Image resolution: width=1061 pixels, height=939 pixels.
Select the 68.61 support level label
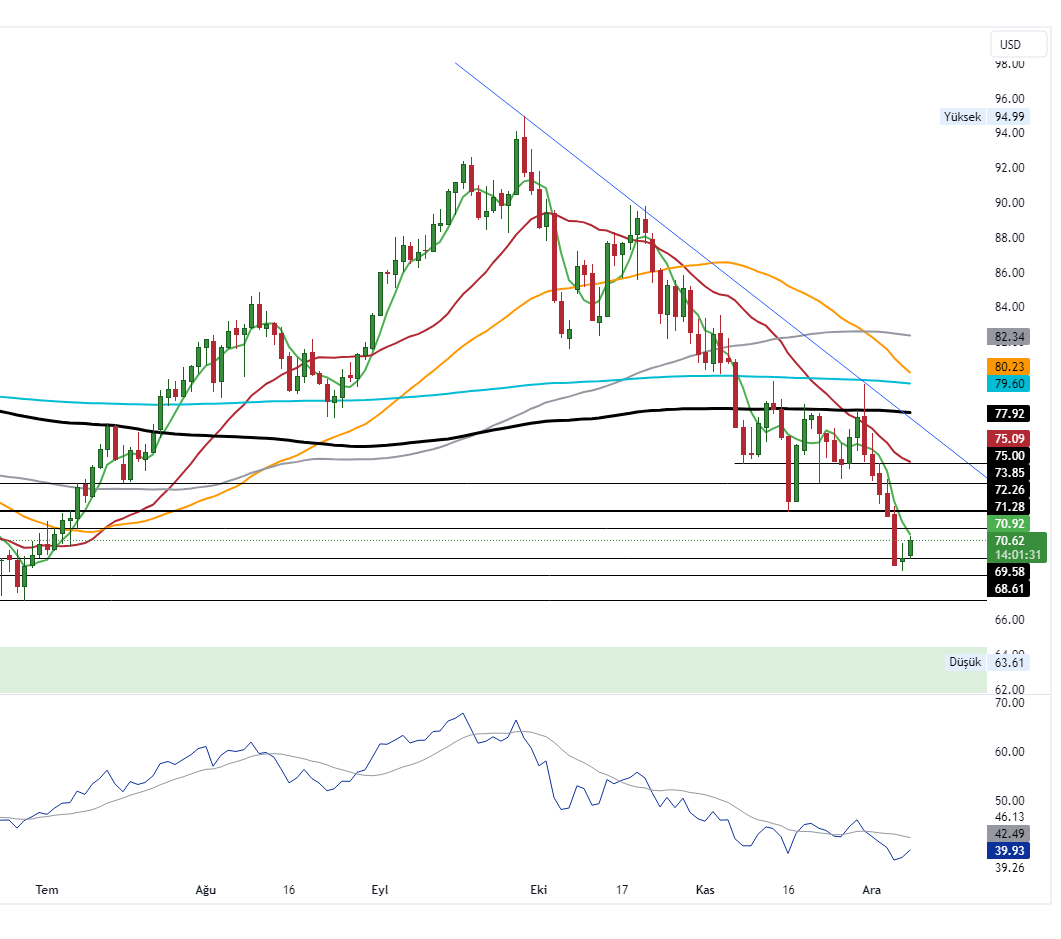1009,589
